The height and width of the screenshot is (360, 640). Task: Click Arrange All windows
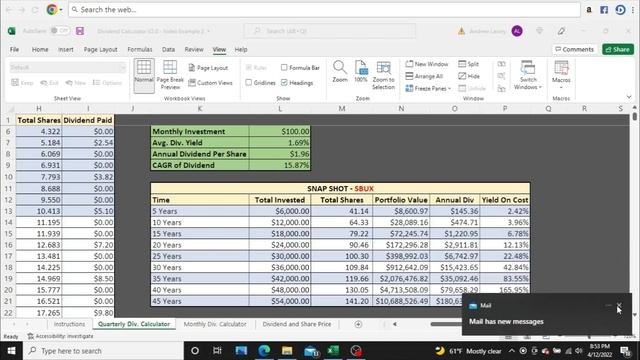(x=424, y=76)
